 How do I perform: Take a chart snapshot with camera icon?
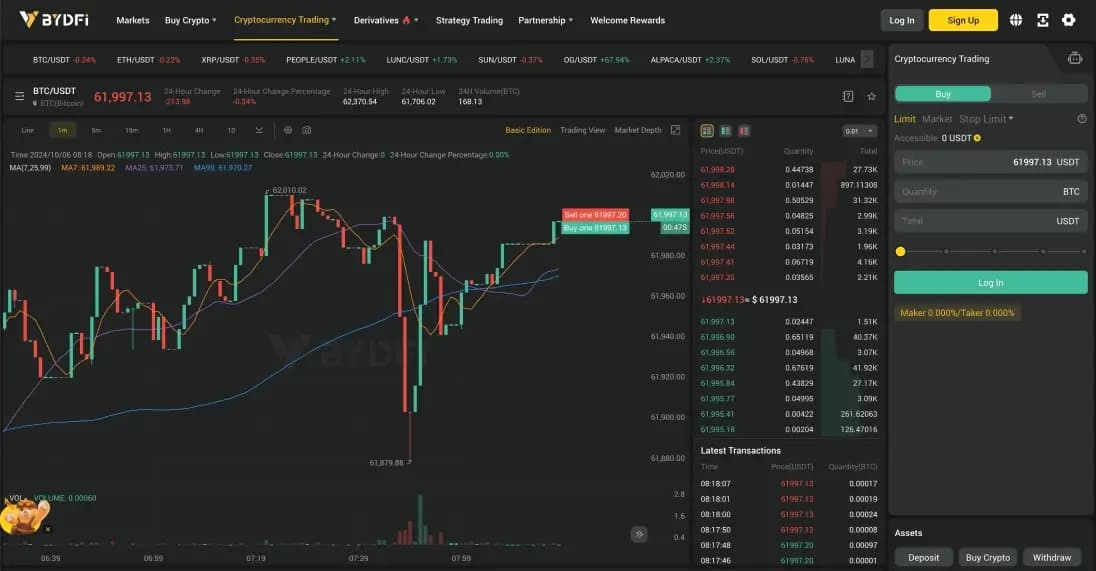pyautogui.click(x=307, y=130)
